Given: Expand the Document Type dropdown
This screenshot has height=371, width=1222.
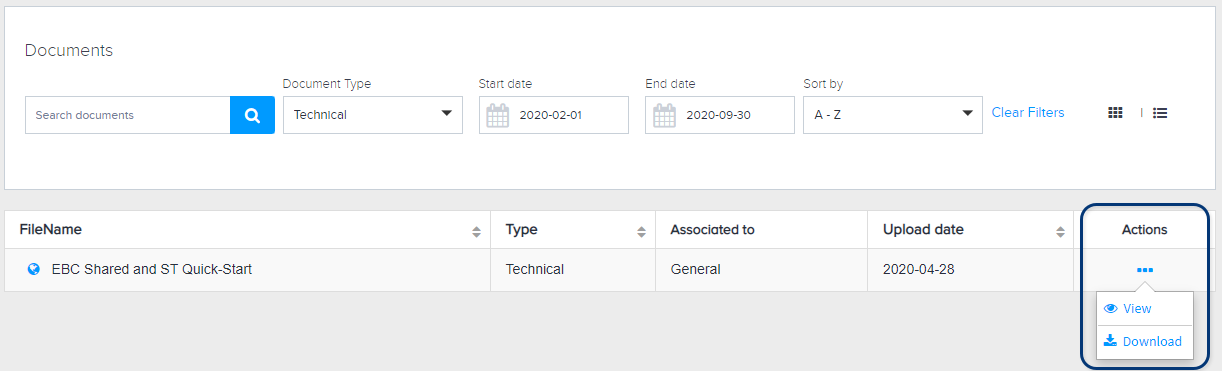Looking at the screenshot, I should coord(373,115).
